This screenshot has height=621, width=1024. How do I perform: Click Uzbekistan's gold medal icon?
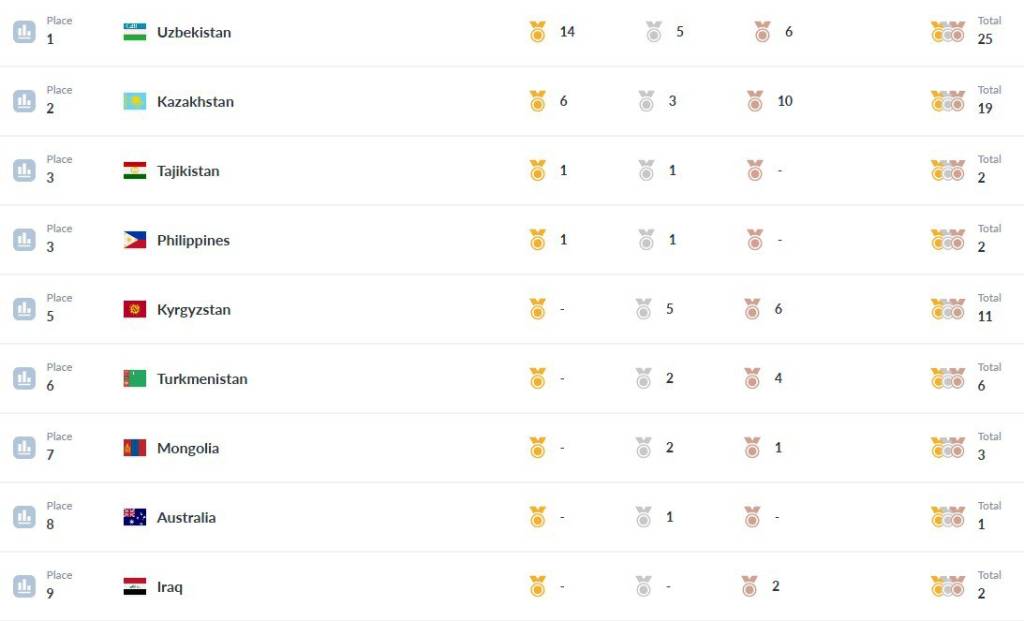(537, 31)
